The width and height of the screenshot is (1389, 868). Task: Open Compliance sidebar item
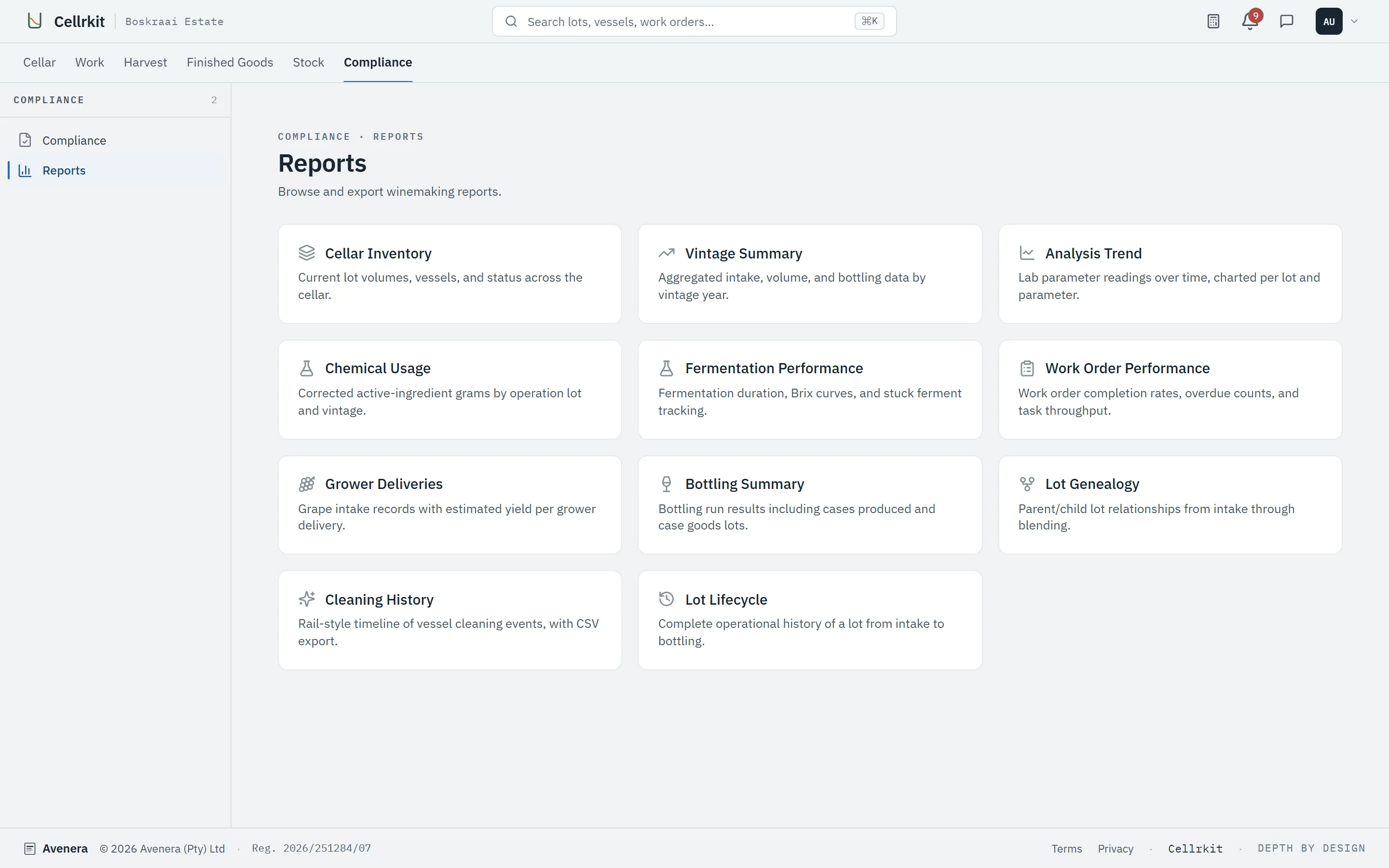[115, 140]
